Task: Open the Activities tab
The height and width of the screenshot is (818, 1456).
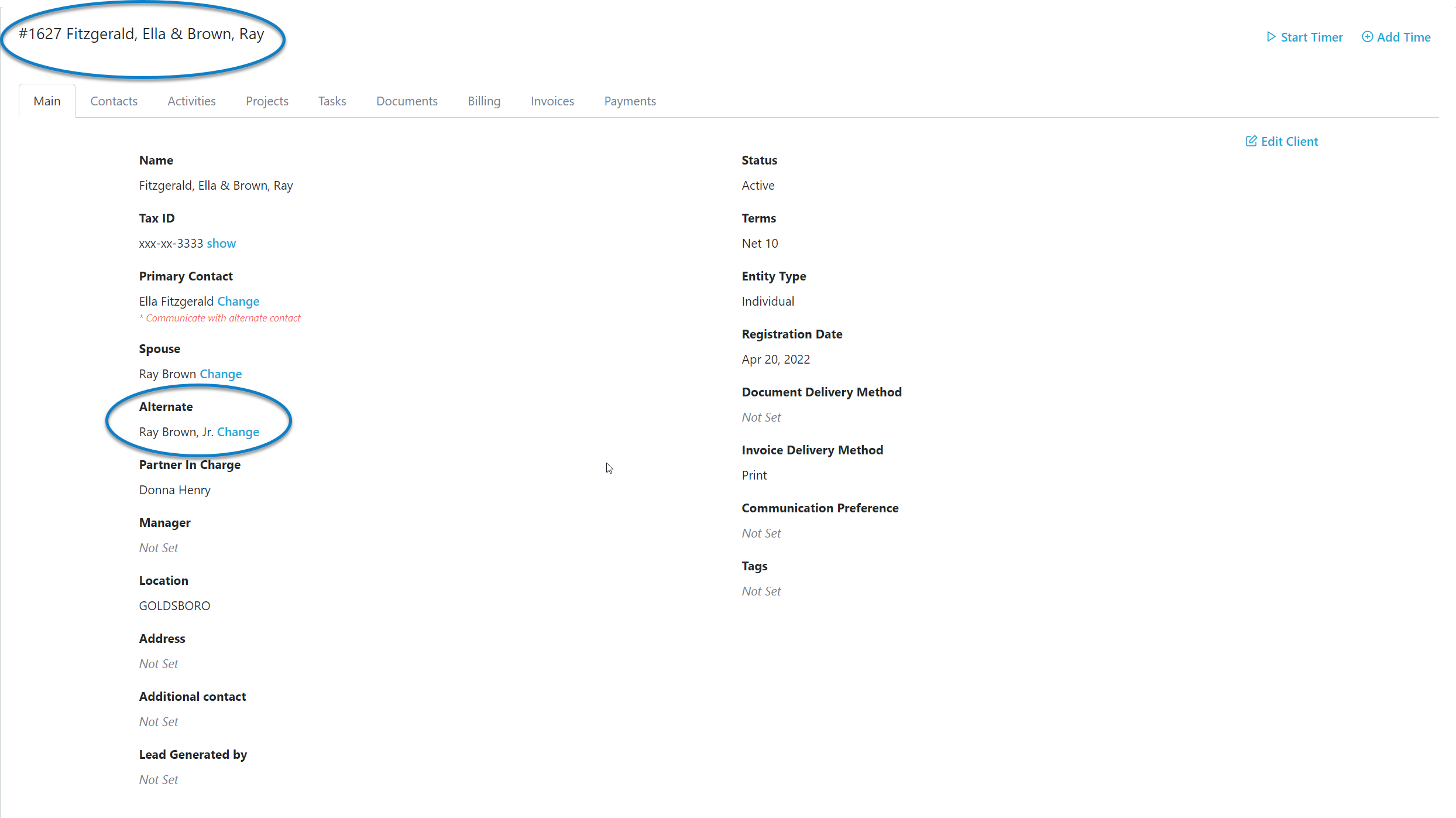Action: point(191,101)
